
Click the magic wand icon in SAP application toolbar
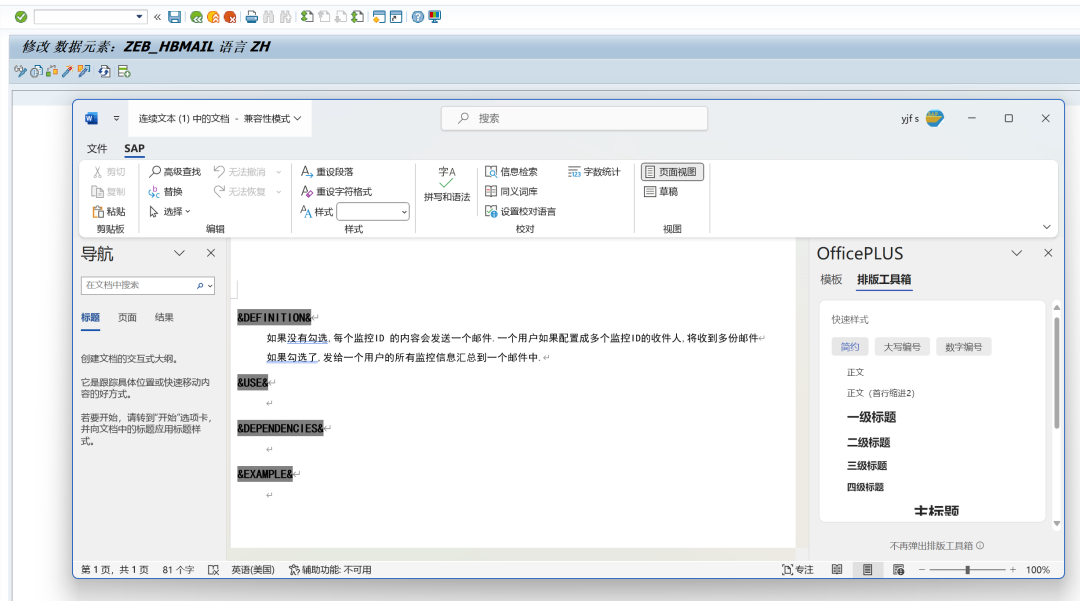tap(67, 71)
